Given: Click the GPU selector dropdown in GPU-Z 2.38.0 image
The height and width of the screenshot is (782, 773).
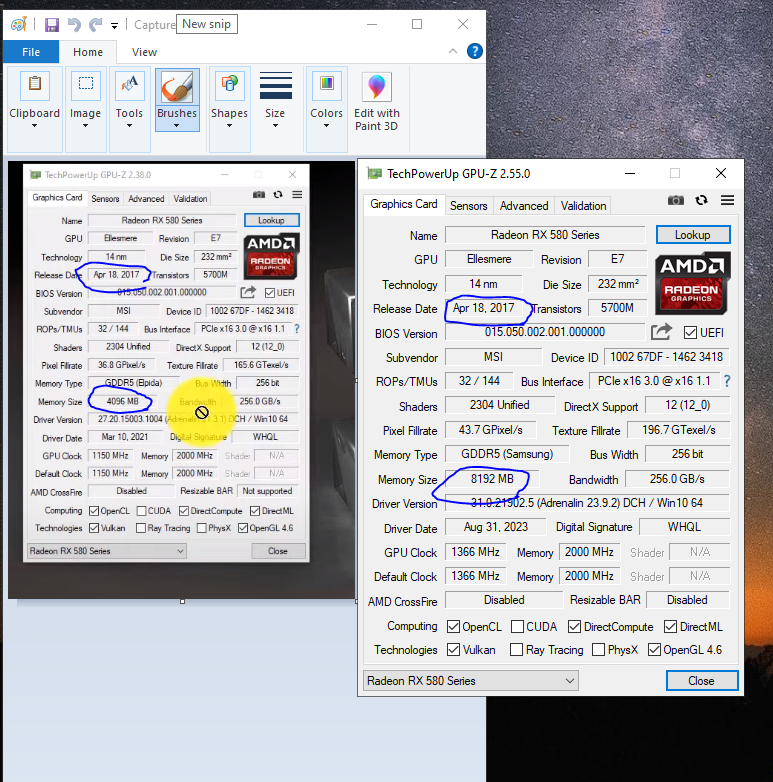Looking at the screenshot, I should pyautogui.click(x=107, y=551).
